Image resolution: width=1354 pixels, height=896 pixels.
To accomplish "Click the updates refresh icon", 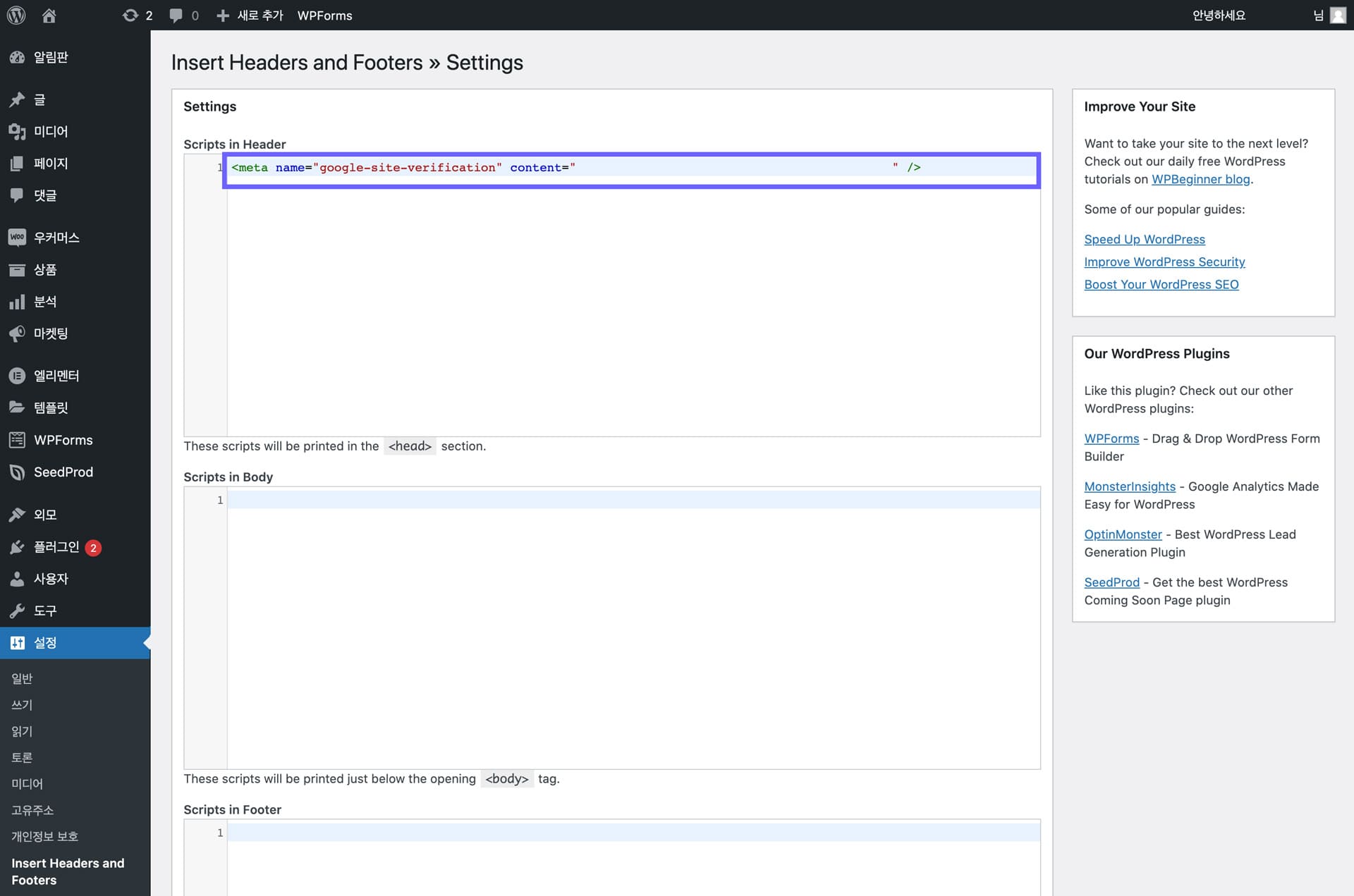I will pos(130,15).
